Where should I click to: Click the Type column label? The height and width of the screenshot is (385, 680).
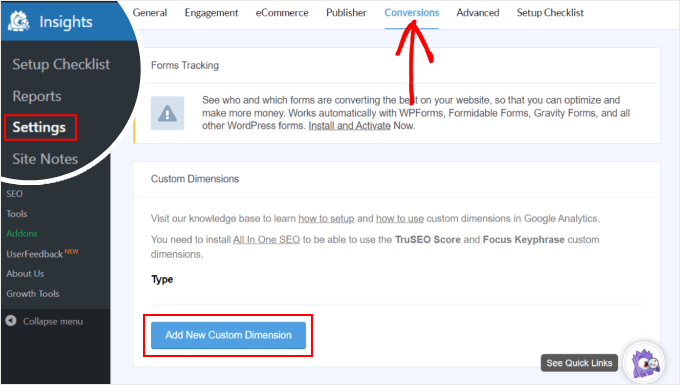pyautogui.click(x=162, y=279)
